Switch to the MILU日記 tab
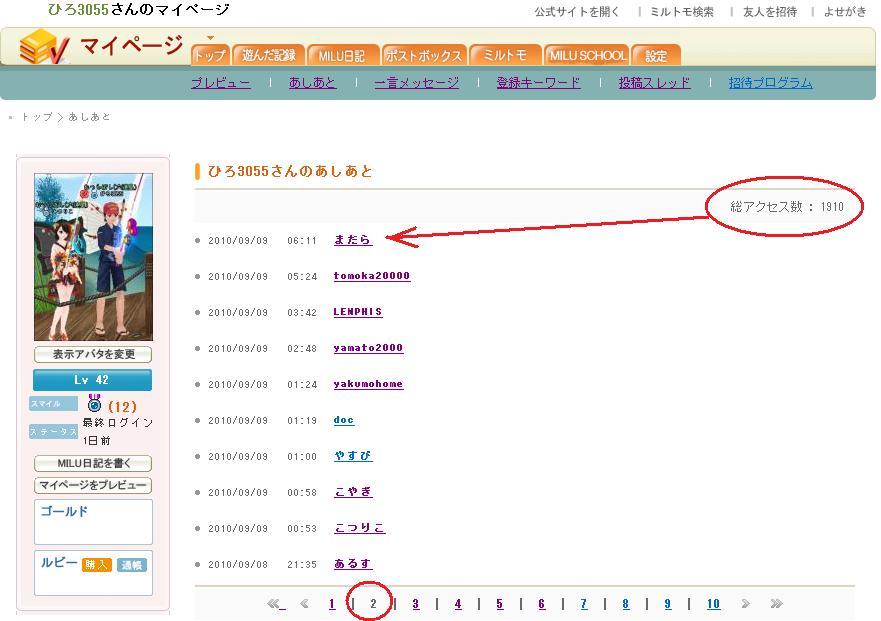The image size is (881, 621). [342, 55]
